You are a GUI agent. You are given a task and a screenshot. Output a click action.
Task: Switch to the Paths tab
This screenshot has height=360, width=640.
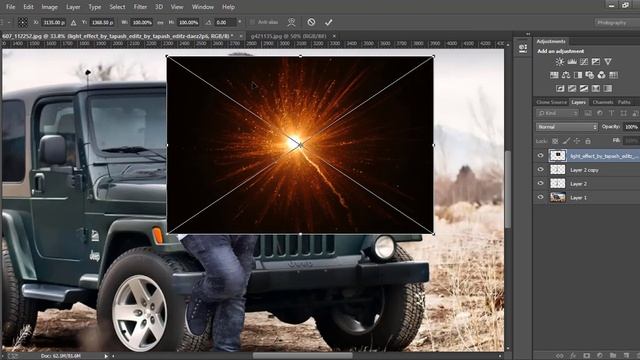click(624, 102)
